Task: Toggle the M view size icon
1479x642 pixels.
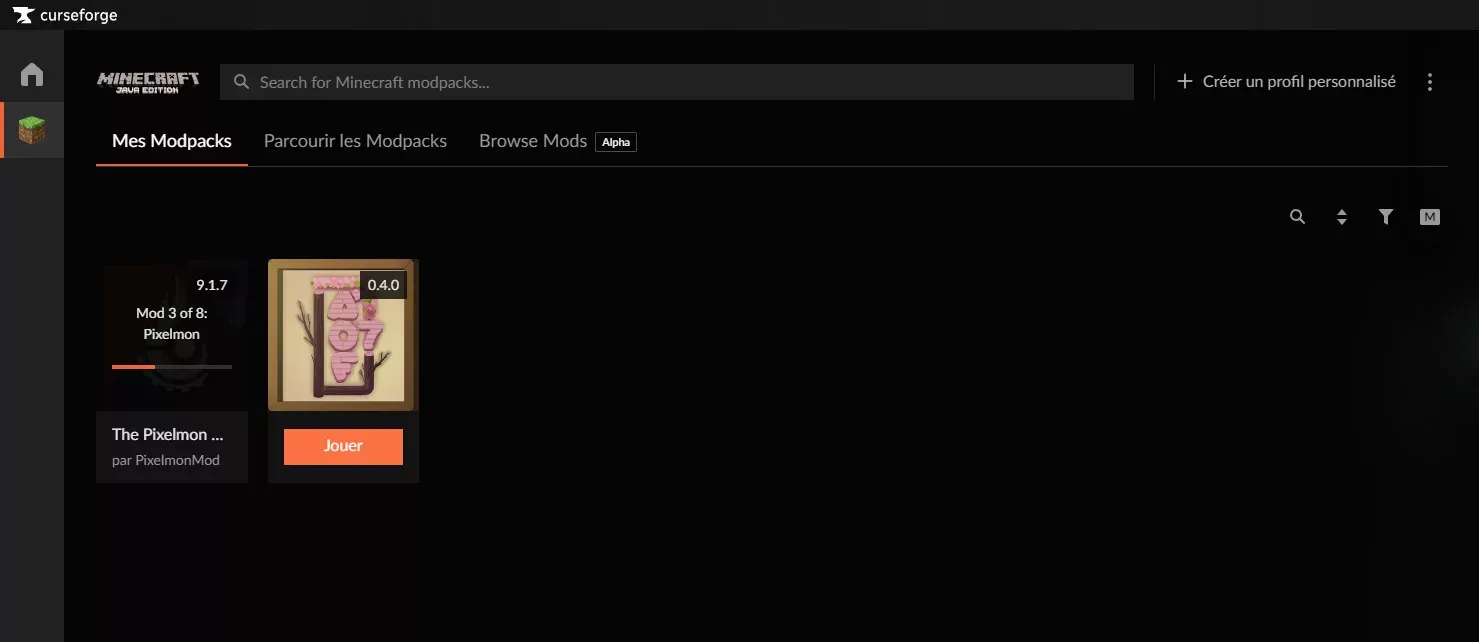Action: tap(1430, 216)
